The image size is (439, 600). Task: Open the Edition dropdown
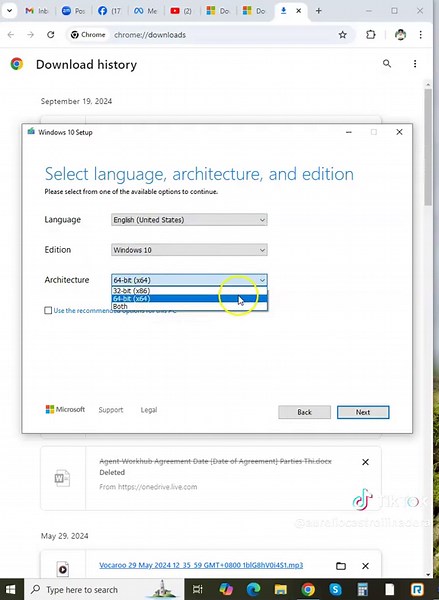[x=189, y=250]
